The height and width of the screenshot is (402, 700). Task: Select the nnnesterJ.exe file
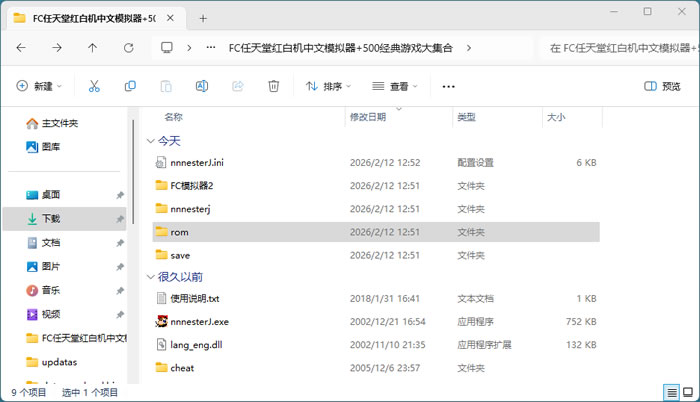(x=199, y=322)
